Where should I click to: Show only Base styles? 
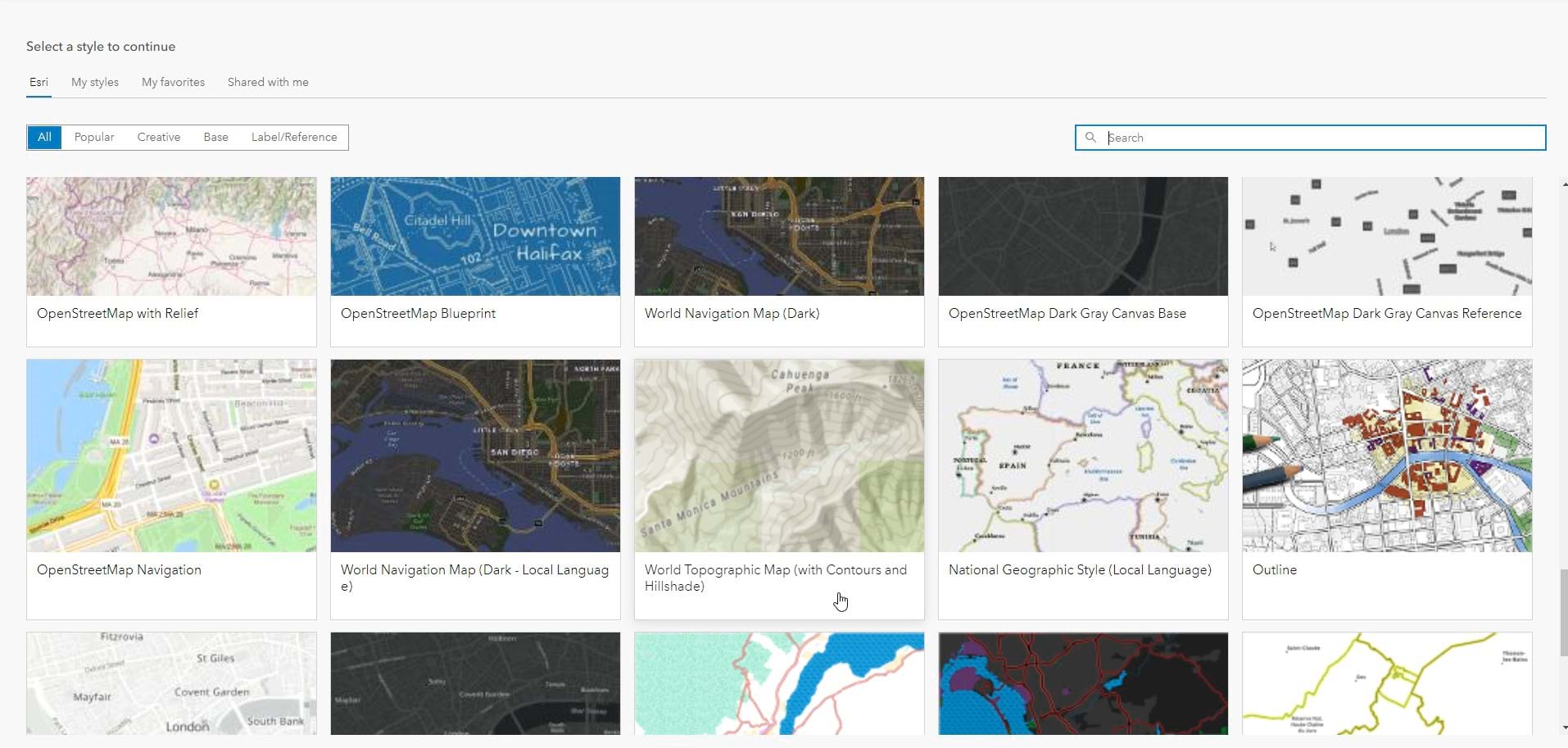tap(216, 137)
